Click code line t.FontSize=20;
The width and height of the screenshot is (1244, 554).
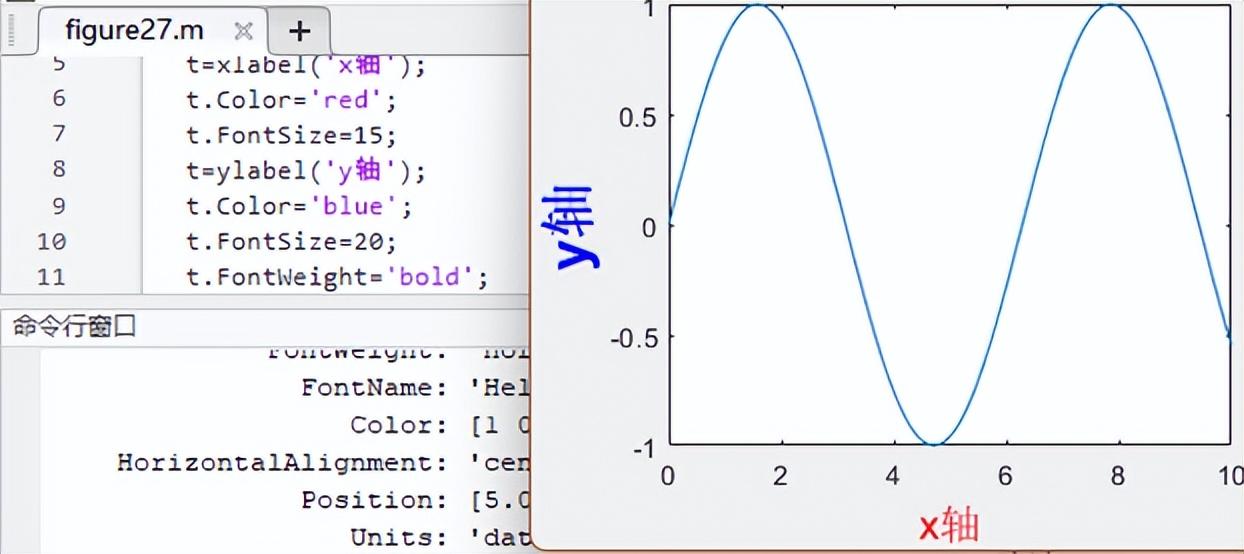coord(292,242)
